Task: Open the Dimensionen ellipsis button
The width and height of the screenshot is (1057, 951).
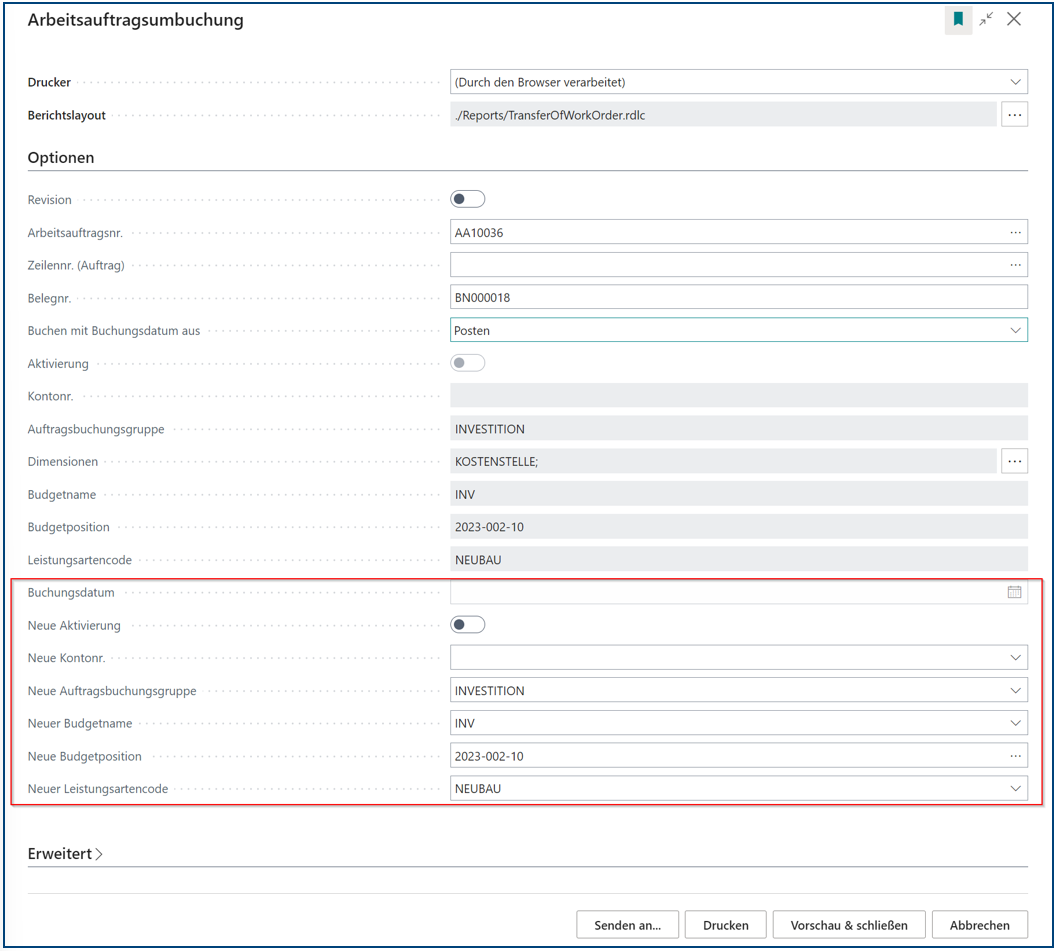Action: pos(1015,462)
